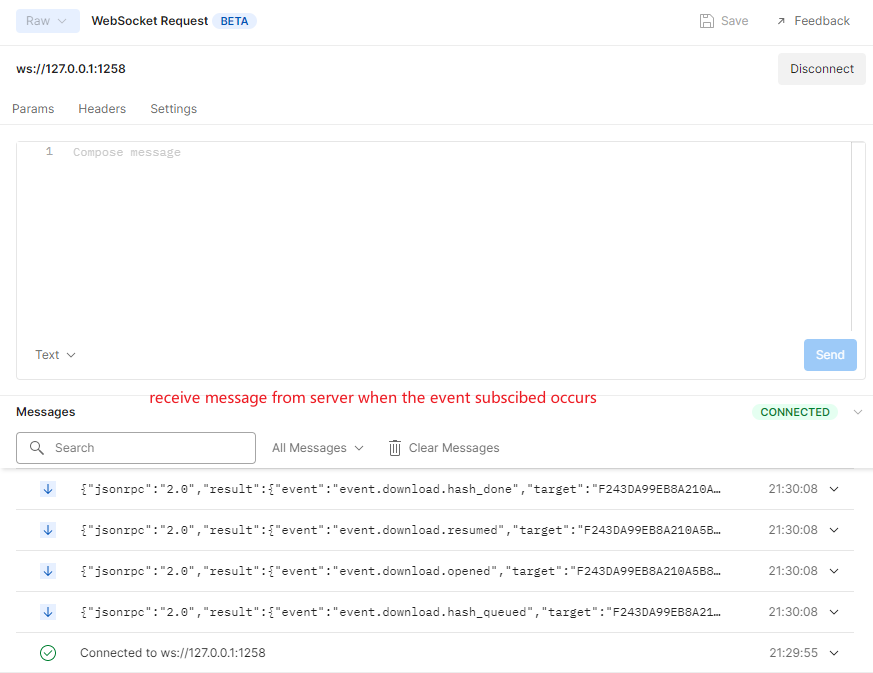Open the Raw request type dropdown

pyautogui.click(x=48, y=21)
